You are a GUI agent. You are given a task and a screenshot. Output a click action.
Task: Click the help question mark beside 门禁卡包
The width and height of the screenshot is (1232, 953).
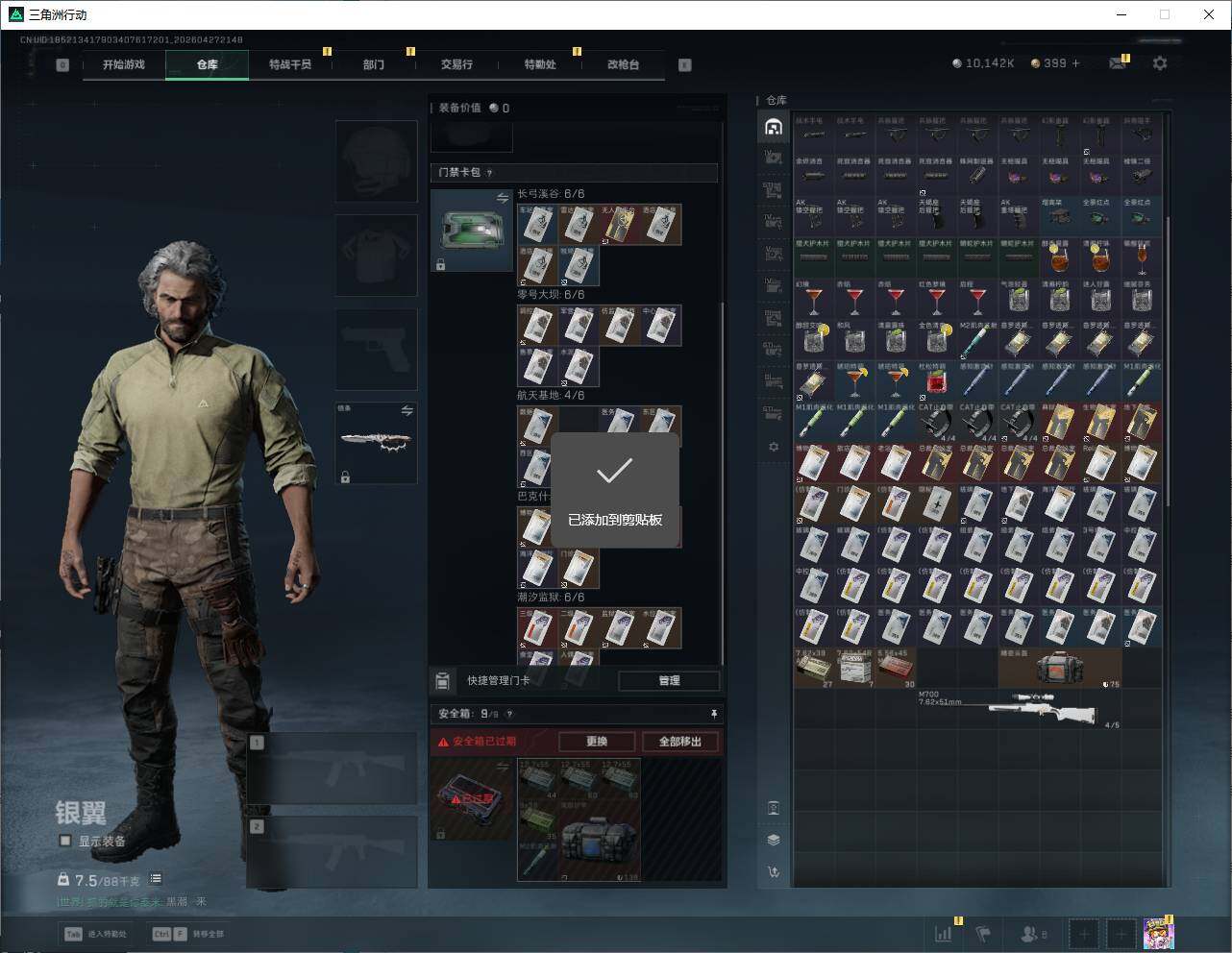pyautogui.click(x=489, y=173)
